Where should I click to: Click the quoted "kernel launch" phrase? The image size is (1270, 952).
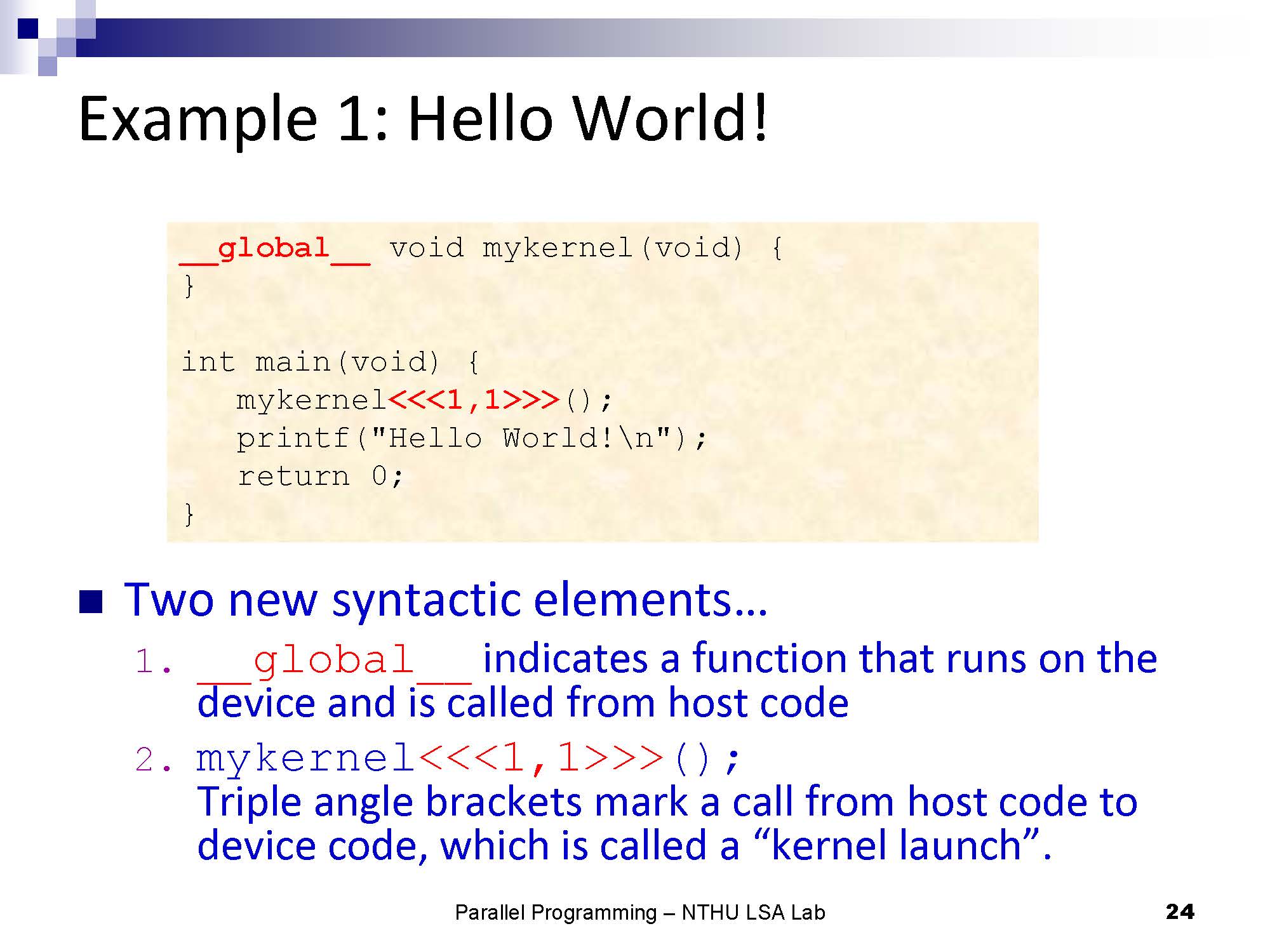point(895,846)
